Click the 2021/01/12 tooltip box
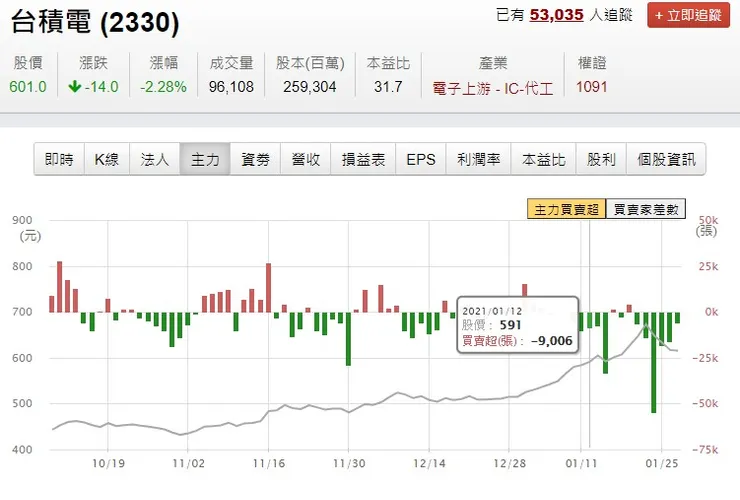Image resolution: width=740 pixels, height=500 pixels. tap(518, 325)
